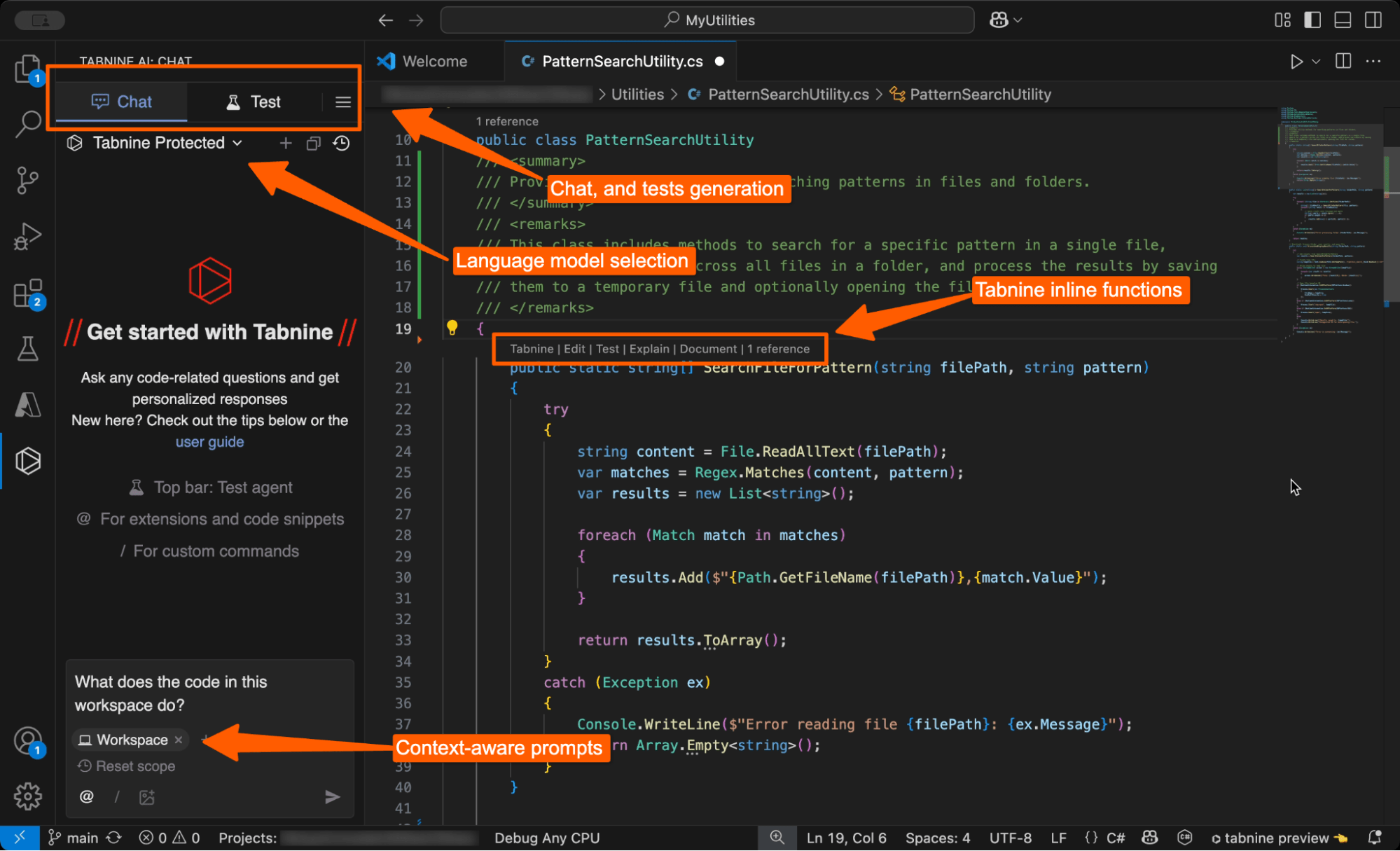1400x851 pixels.
Task: Open the Testing beaker view
Action: tap(27, 348)
